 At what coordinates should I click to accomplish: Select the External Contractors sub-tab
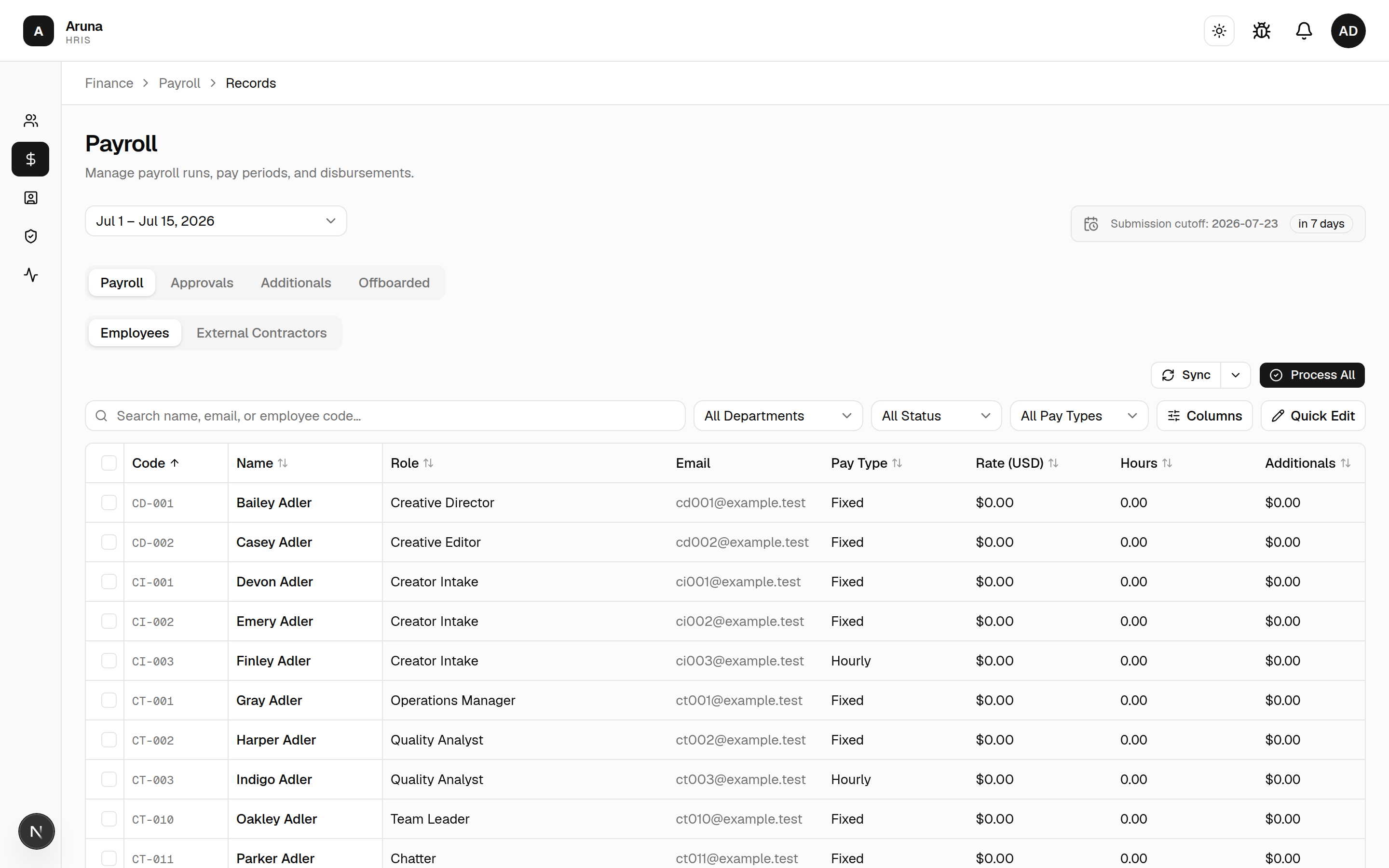coord(261,333)
